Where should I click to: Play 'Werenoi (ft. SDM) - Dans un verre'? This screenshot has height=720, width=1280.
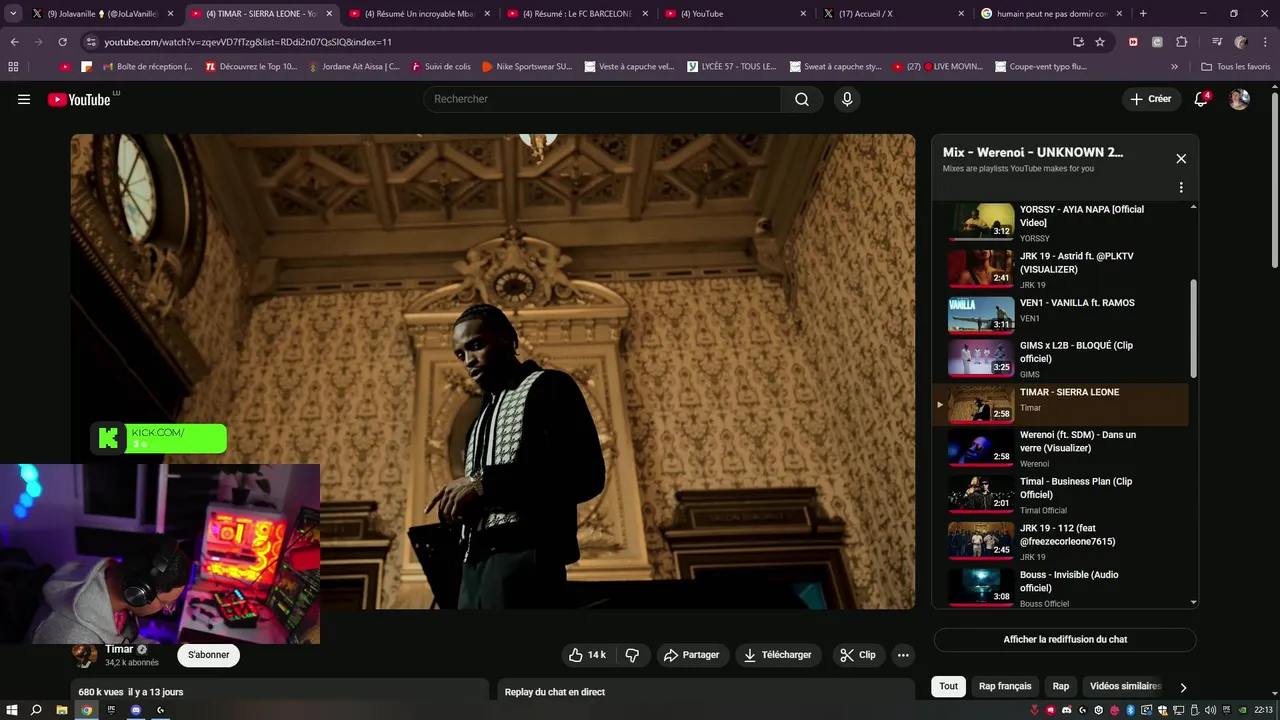point(1060,448)
